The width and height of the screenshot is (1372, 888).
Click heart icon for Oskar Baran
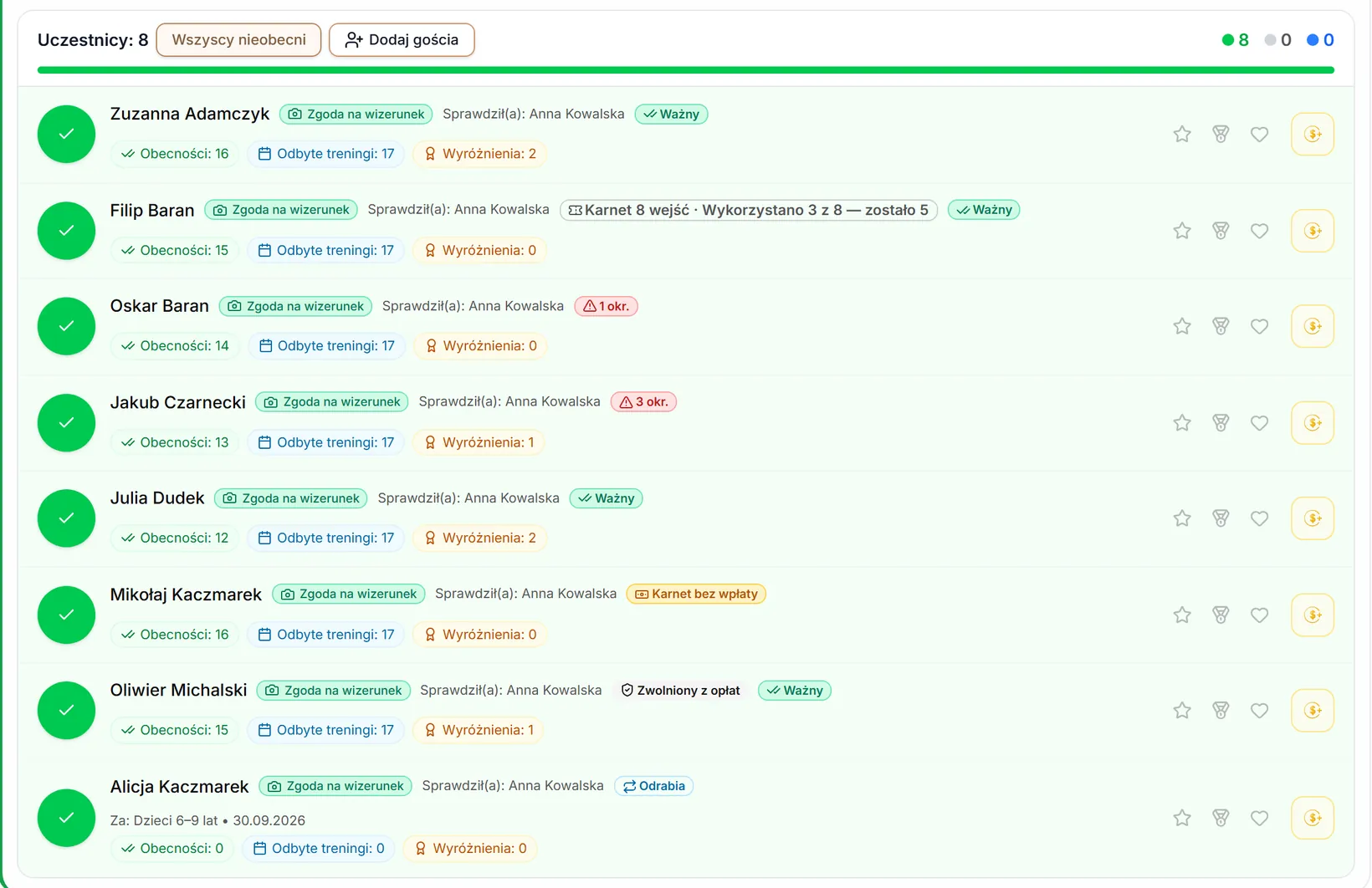tap(1259, 326)
